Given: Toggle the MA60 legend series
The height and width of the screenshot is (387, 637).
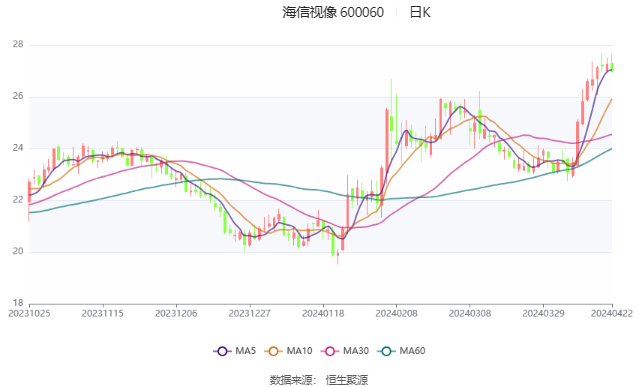Looking at the screenshot, I should (x=401, y=351).
